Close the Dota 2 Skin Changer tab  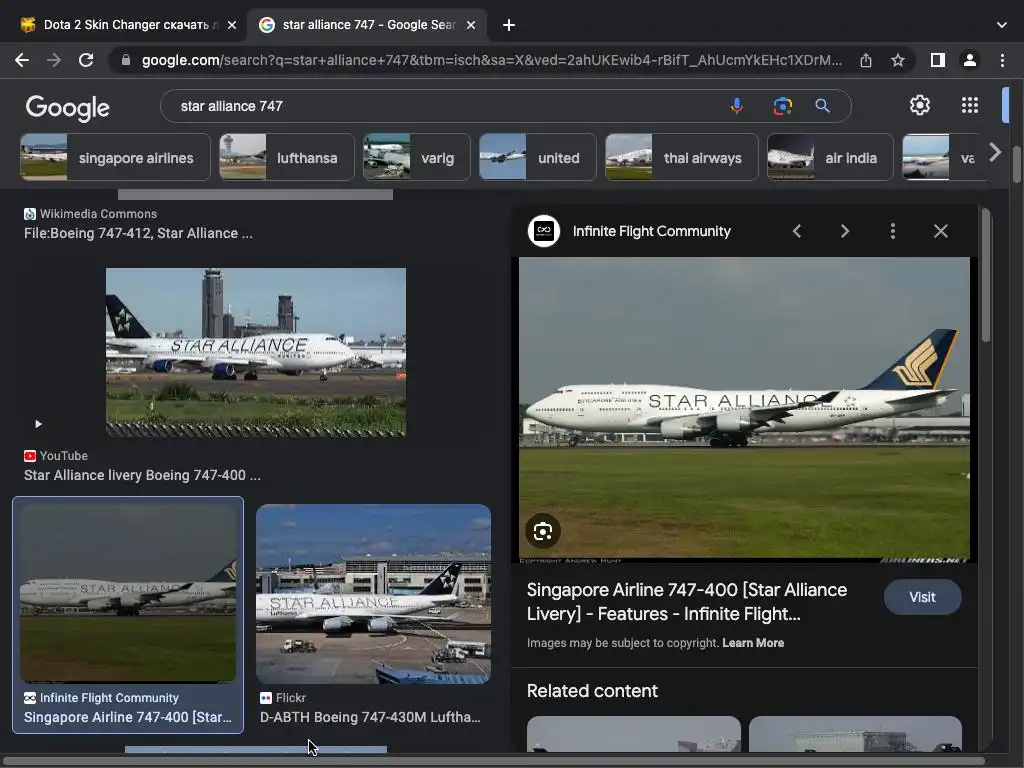coord(232,25)
